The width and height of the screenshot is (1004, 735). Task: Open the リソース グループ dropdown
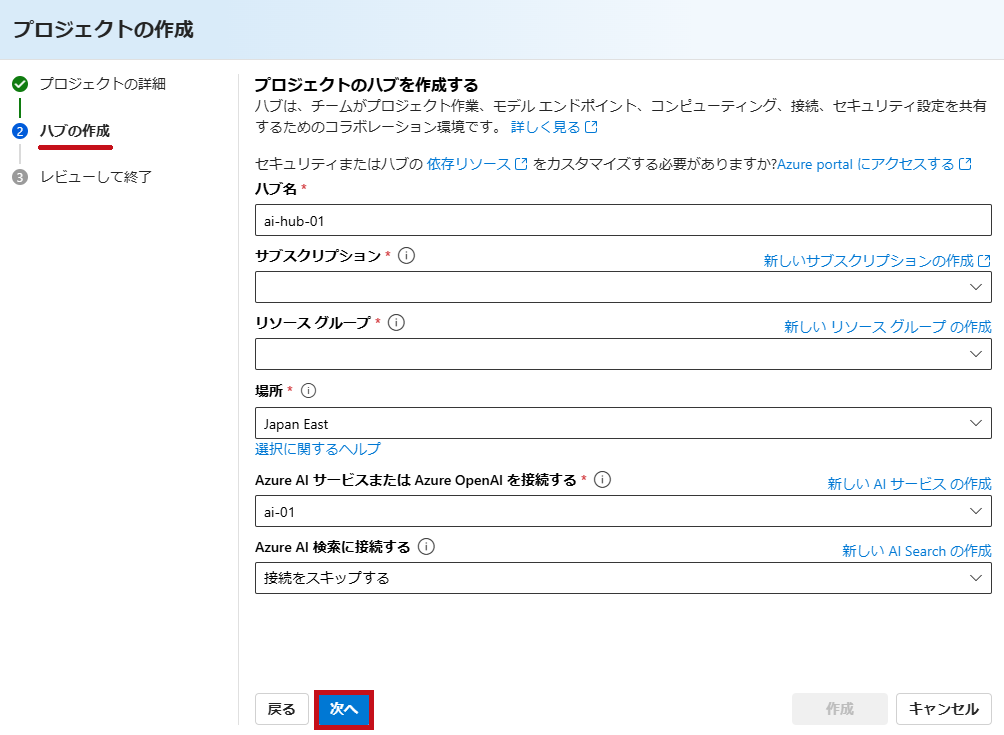click(623, 354)
